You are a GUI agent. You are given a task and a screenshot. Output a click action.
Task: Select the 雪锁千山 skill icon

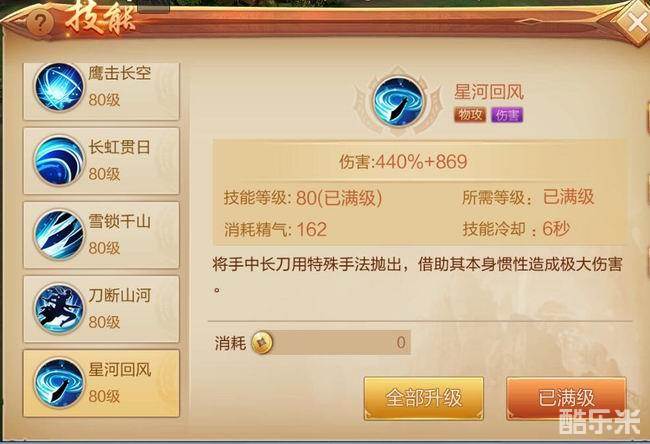click(x=59, y=235)
